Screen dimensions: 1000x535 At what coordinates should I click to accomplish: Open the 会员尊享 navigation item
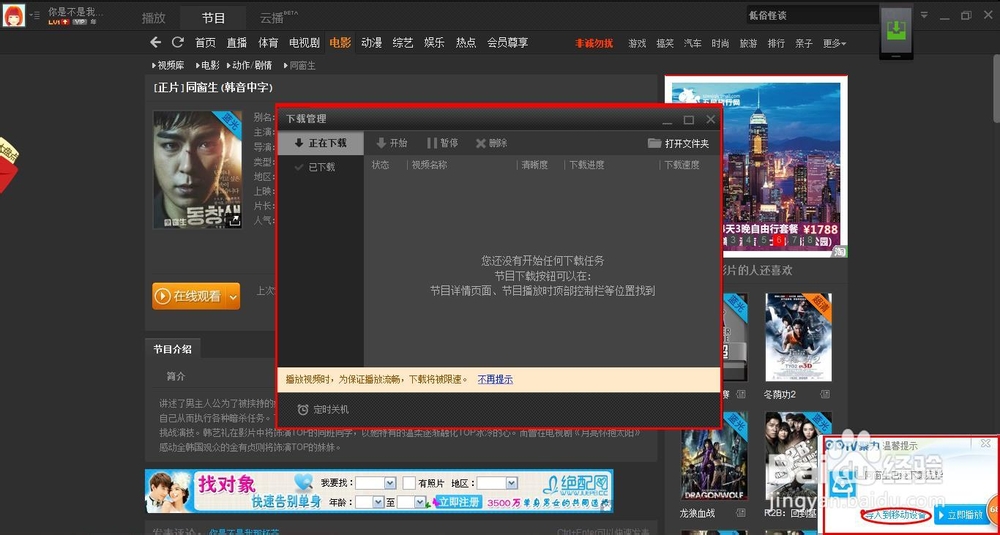point(508,43)
